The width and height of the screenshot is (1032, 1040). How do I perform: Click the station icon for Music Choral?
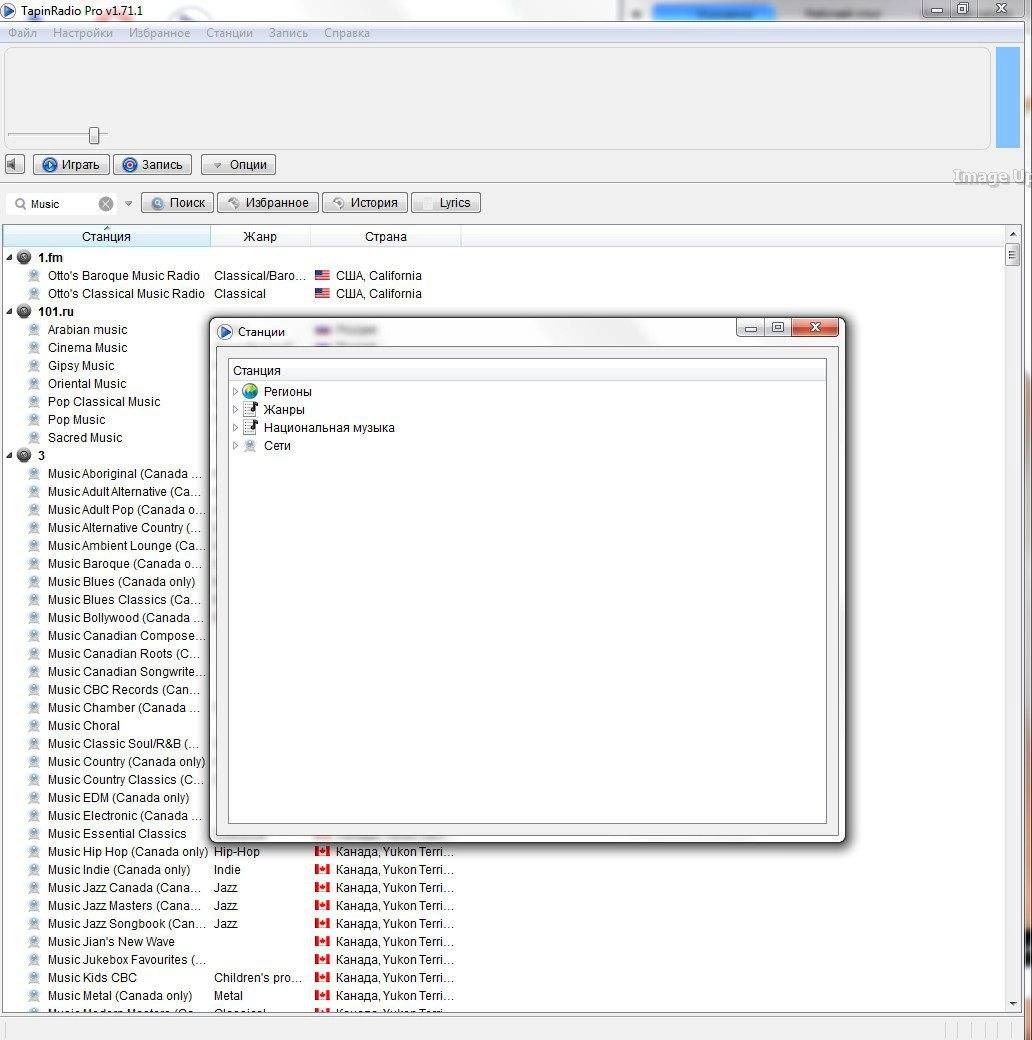[x=34, y=726]
